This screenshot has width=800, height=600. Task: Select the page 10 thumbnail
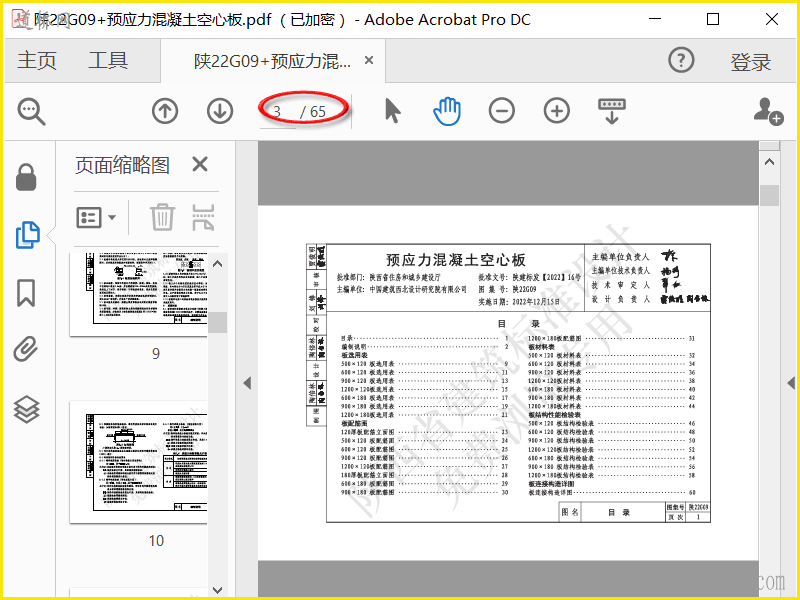coord(139,462)
